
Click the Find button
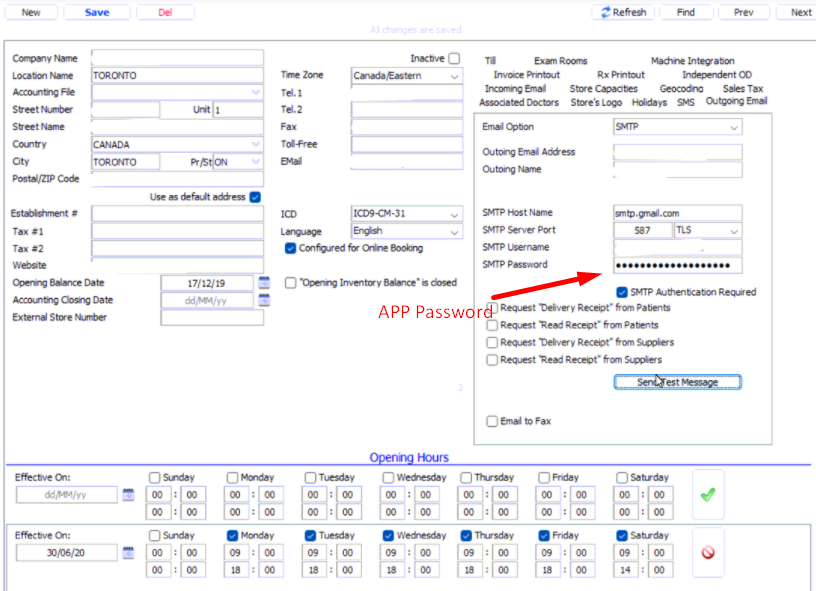pyautogui.click(x=686, y=12)
